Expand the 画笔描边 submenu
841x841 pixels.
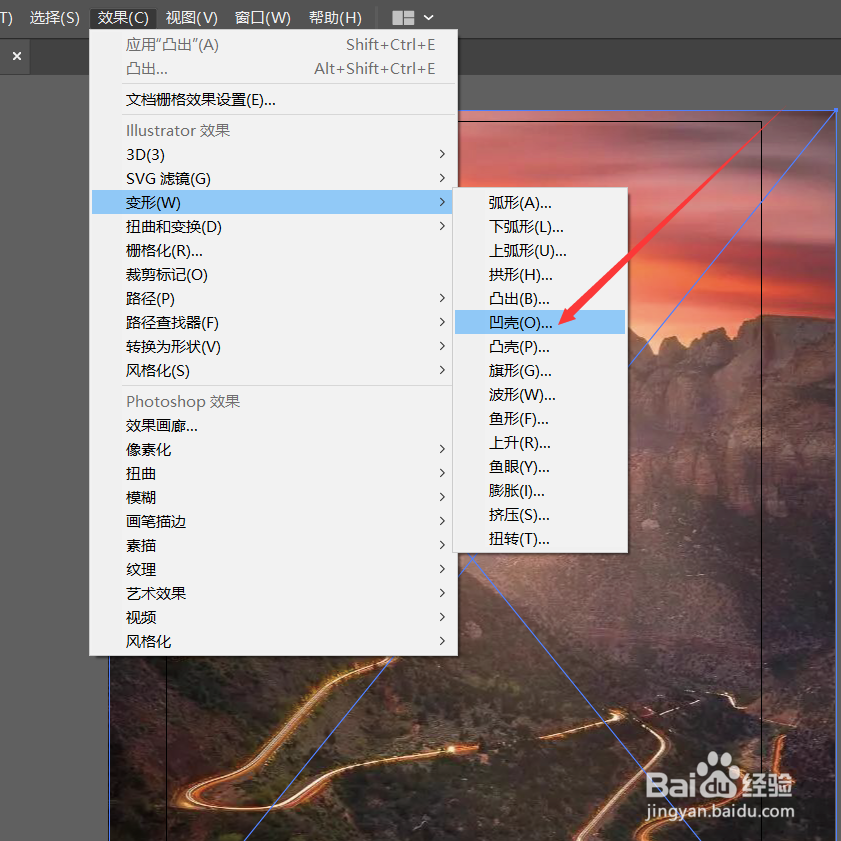coord(274,521)
